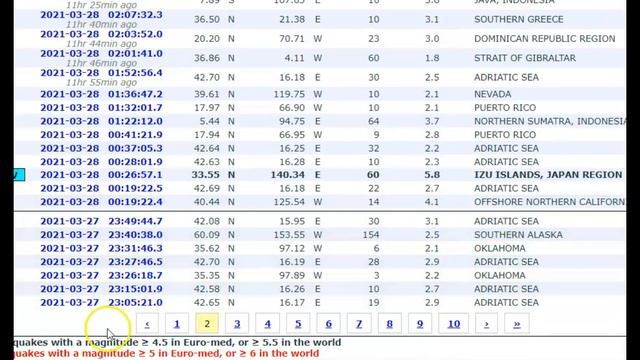Select the highlighted page 2 button
The image size is (640, 360).
pos(207,324)
